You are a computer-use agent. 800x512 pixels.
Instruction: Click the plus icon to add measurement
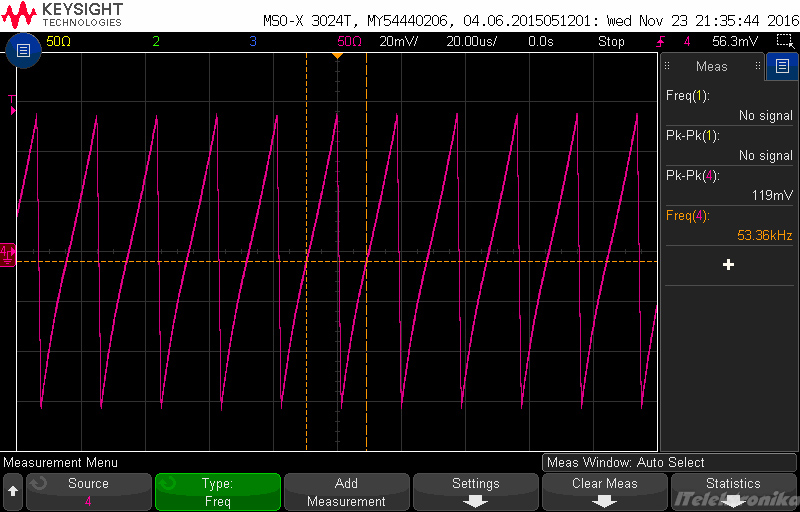point(729,265)
